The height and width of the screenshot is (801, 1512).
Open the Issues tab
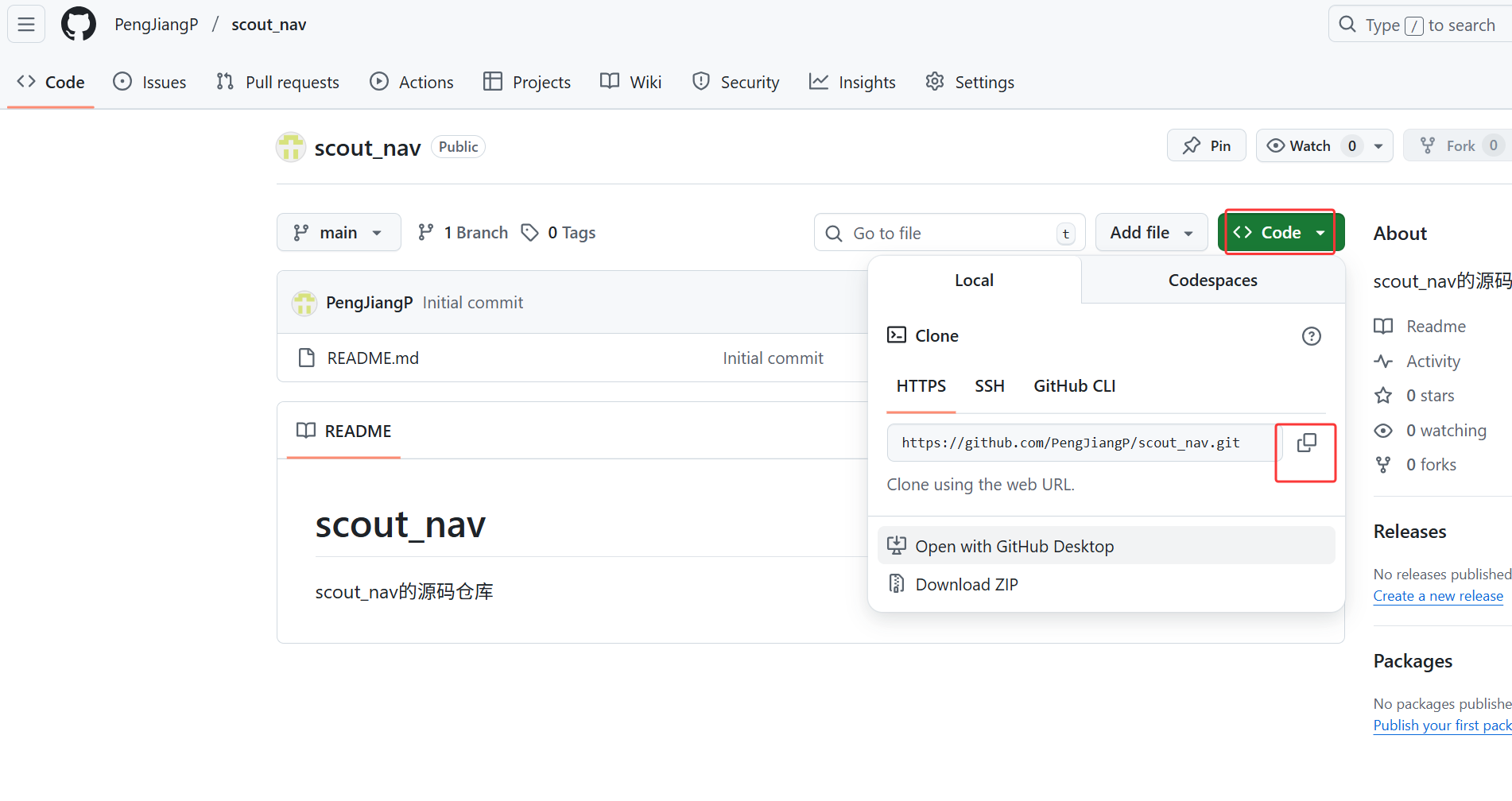point(149,82)
